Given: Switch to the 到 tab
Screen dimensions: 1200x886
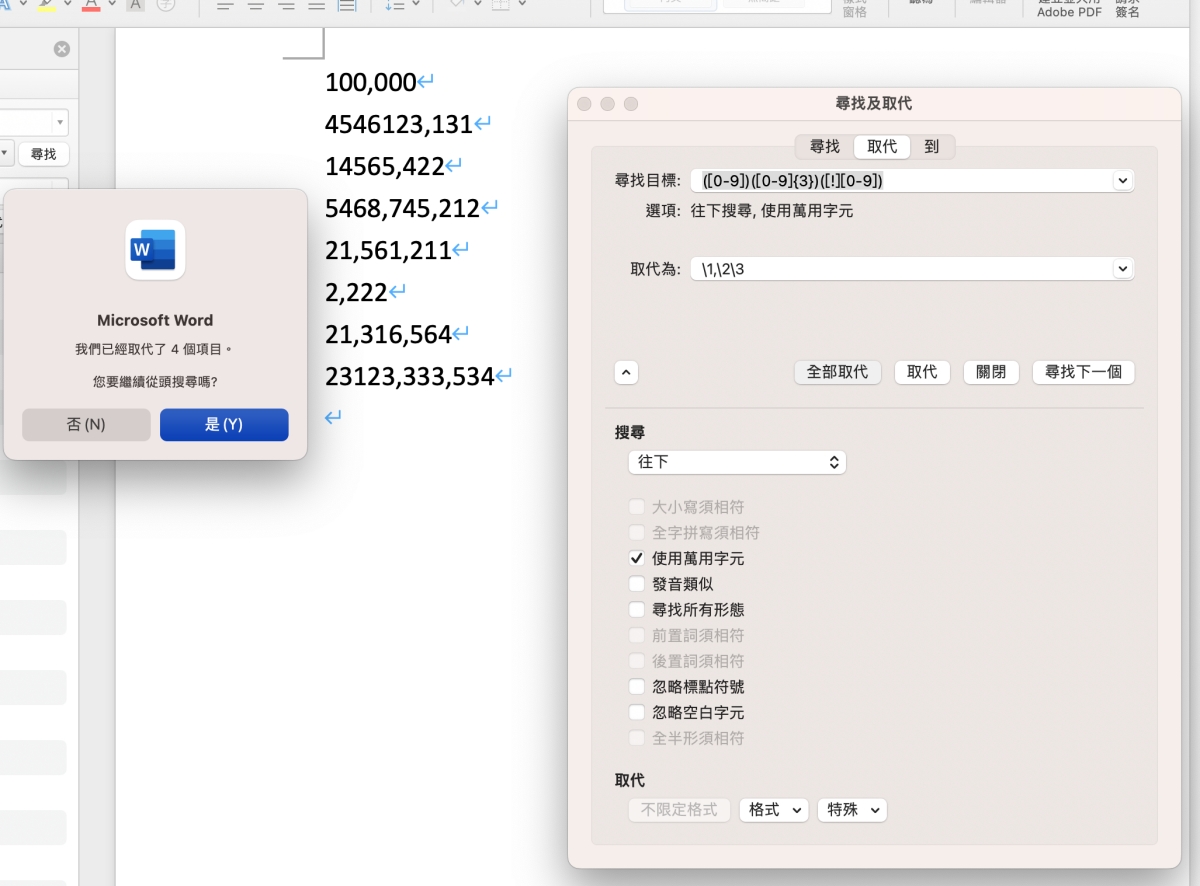Looking at the screenshot, I should 932,147.
